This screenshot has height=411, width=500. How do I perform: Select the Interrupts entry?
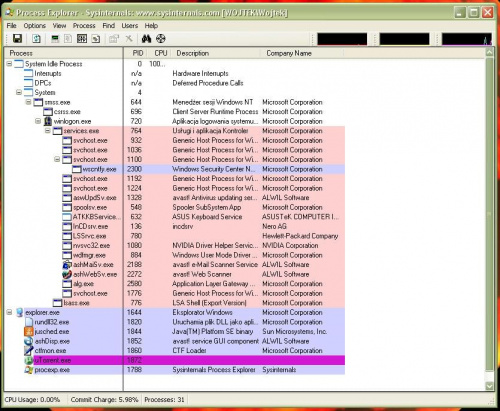48,73
